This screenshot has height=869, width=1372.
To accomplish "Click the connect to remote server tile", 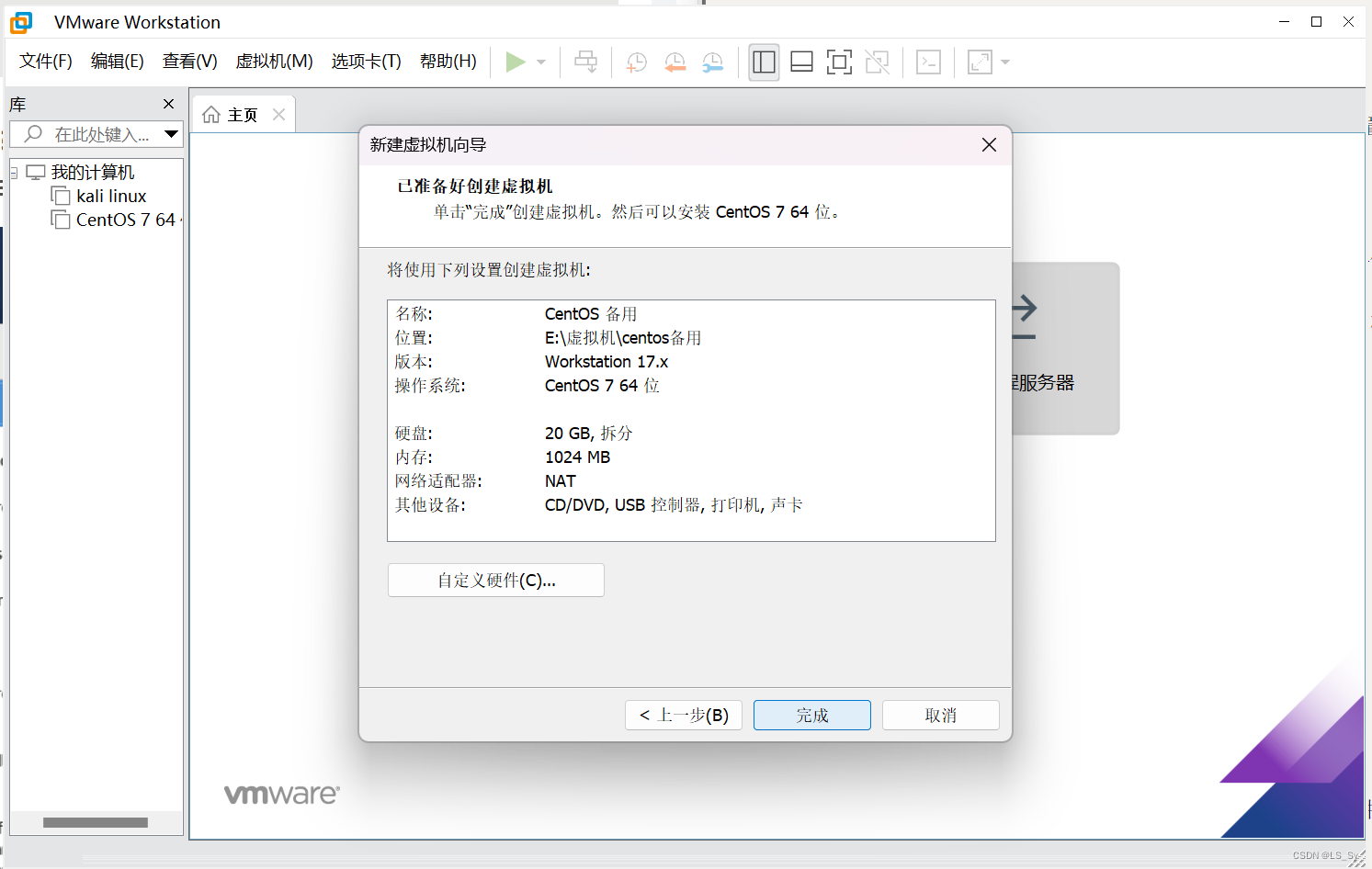I will [x=1066, y=348].
